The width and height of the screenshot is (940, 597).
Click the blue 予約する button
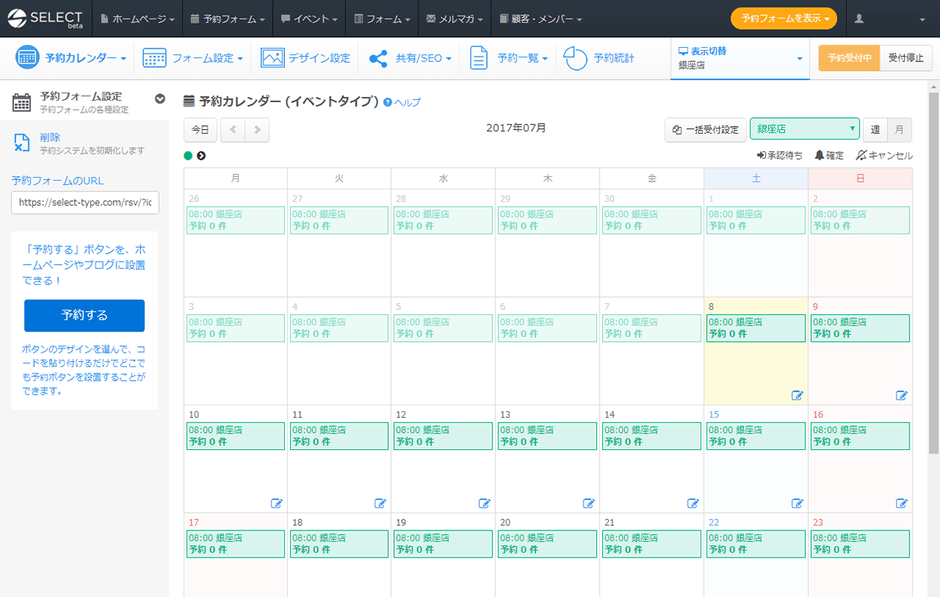(x=84, y=315)
